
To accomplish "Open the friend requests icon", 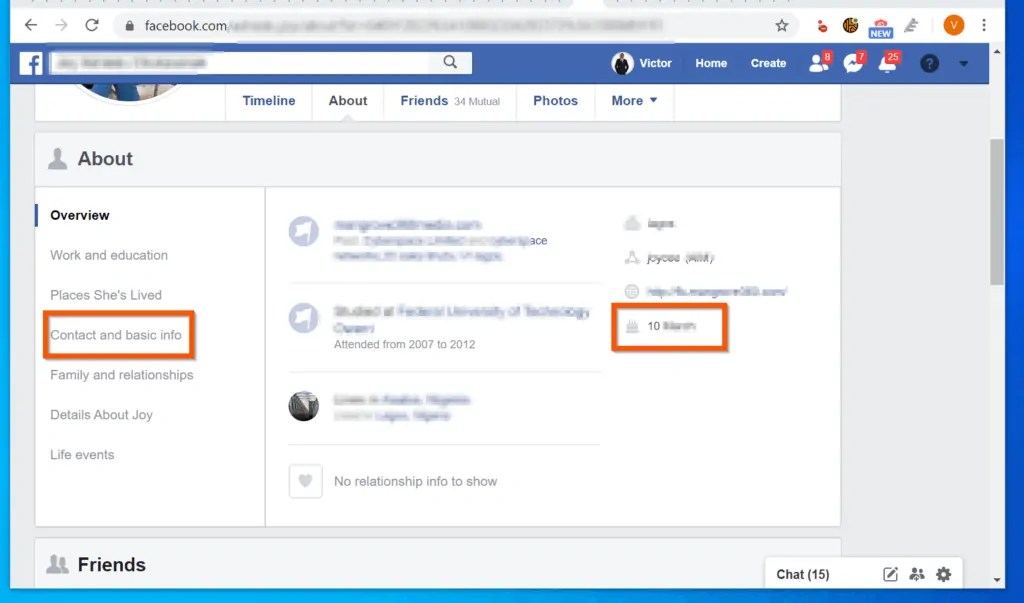I will click(816, 63).
